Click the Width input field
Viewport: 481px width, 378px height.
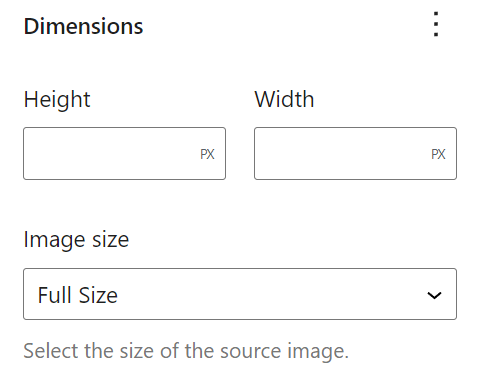(355, 153)
